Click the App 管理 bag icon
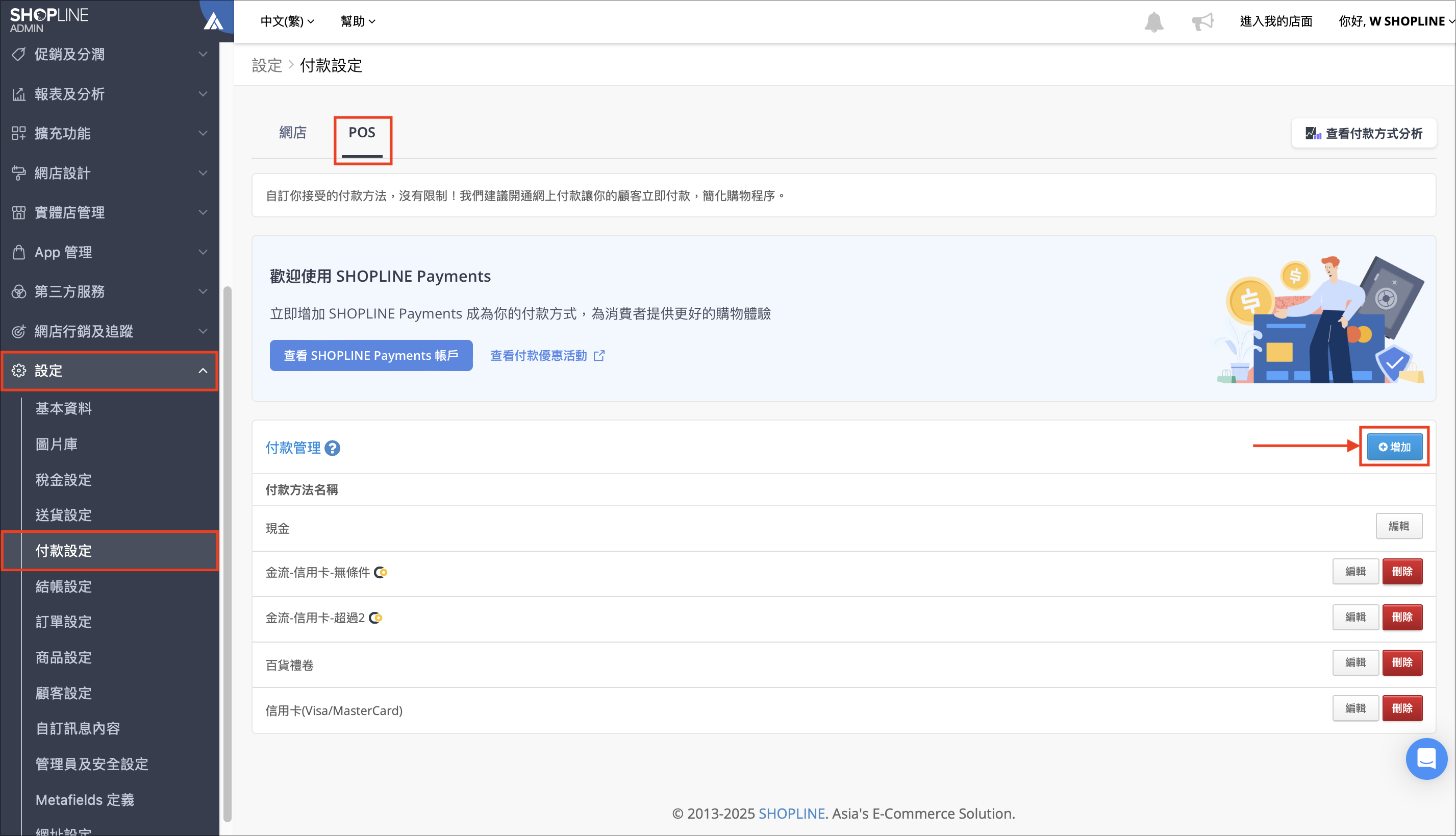1456x836 pixels. coord(19,252)
